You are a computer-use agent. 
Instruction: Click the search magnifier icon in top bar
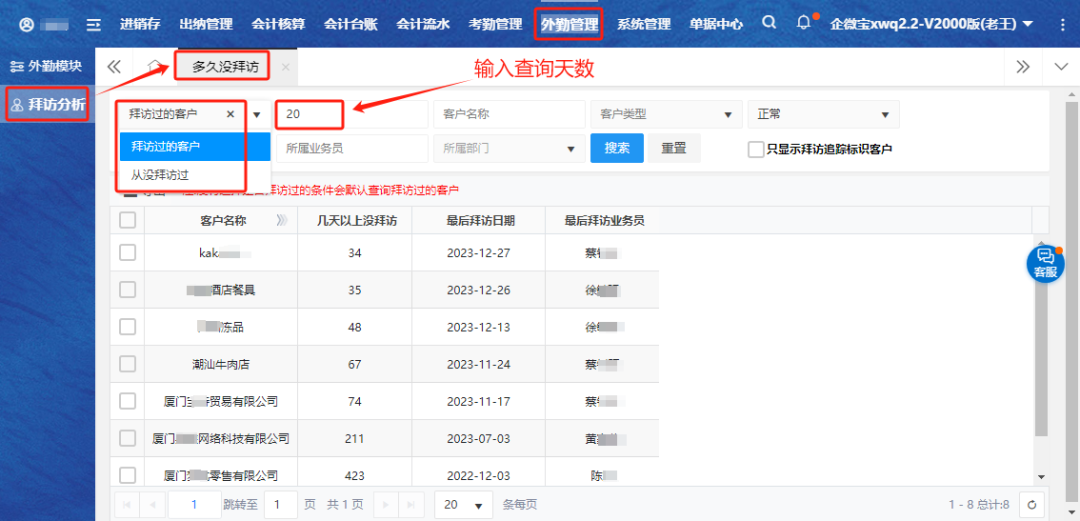(x=768, y=23)
